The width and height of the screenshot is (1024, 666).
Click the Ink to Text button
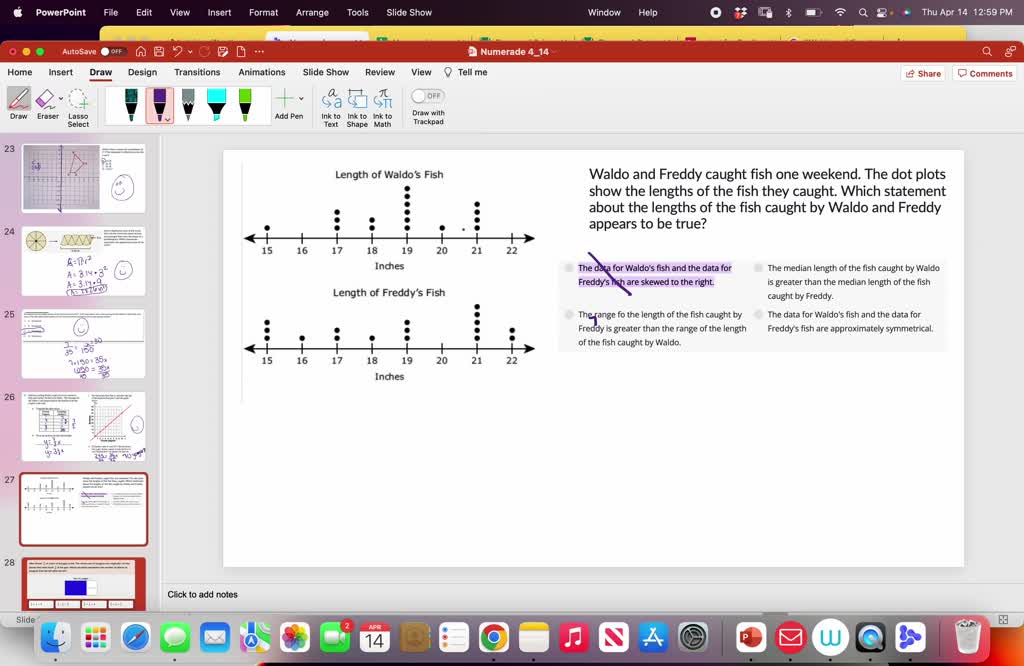click(331, 107)
